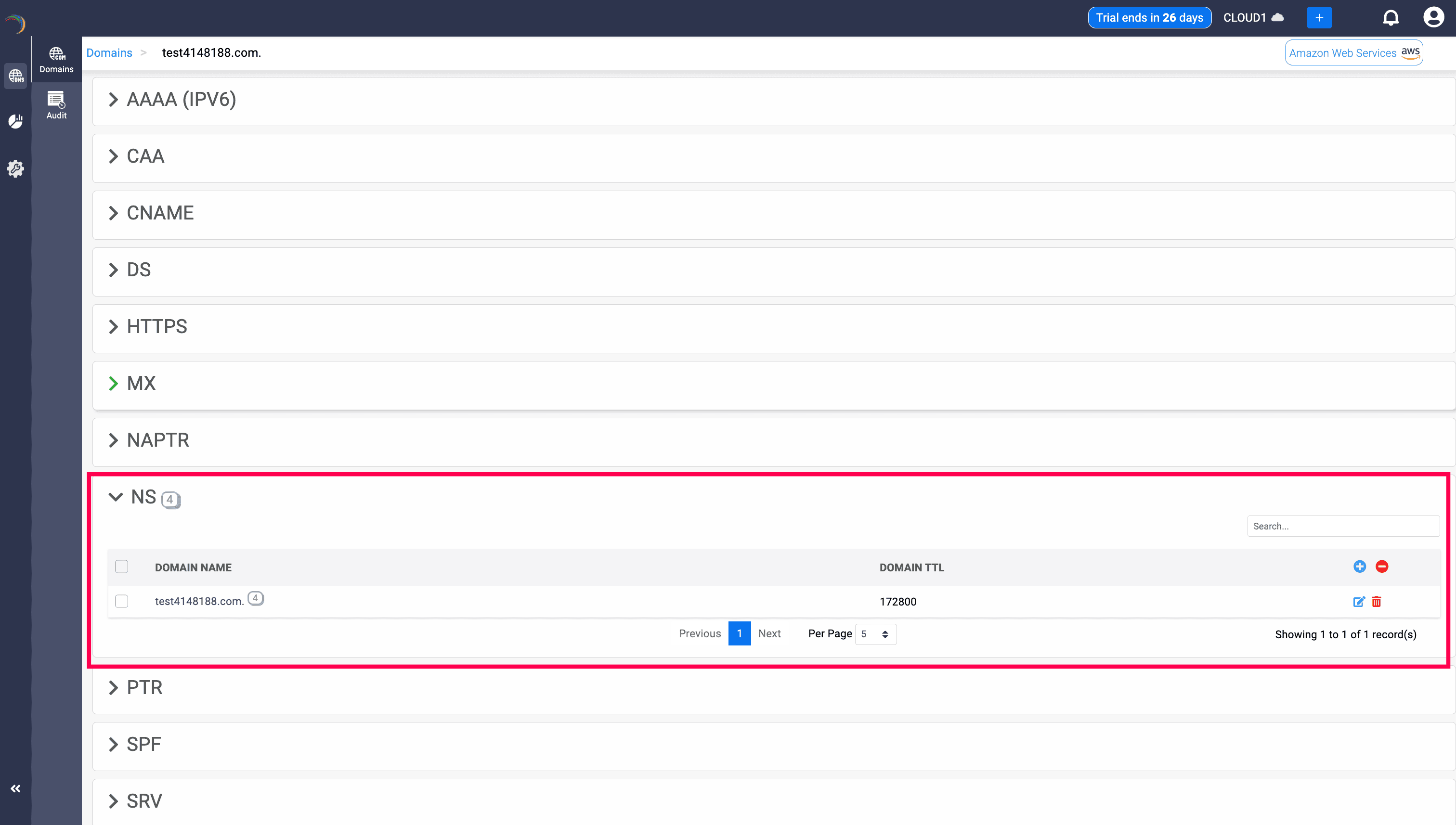This screenshot has width=1456, height=825.
Task: Open notifications bell
Action: coord(1391,17)
